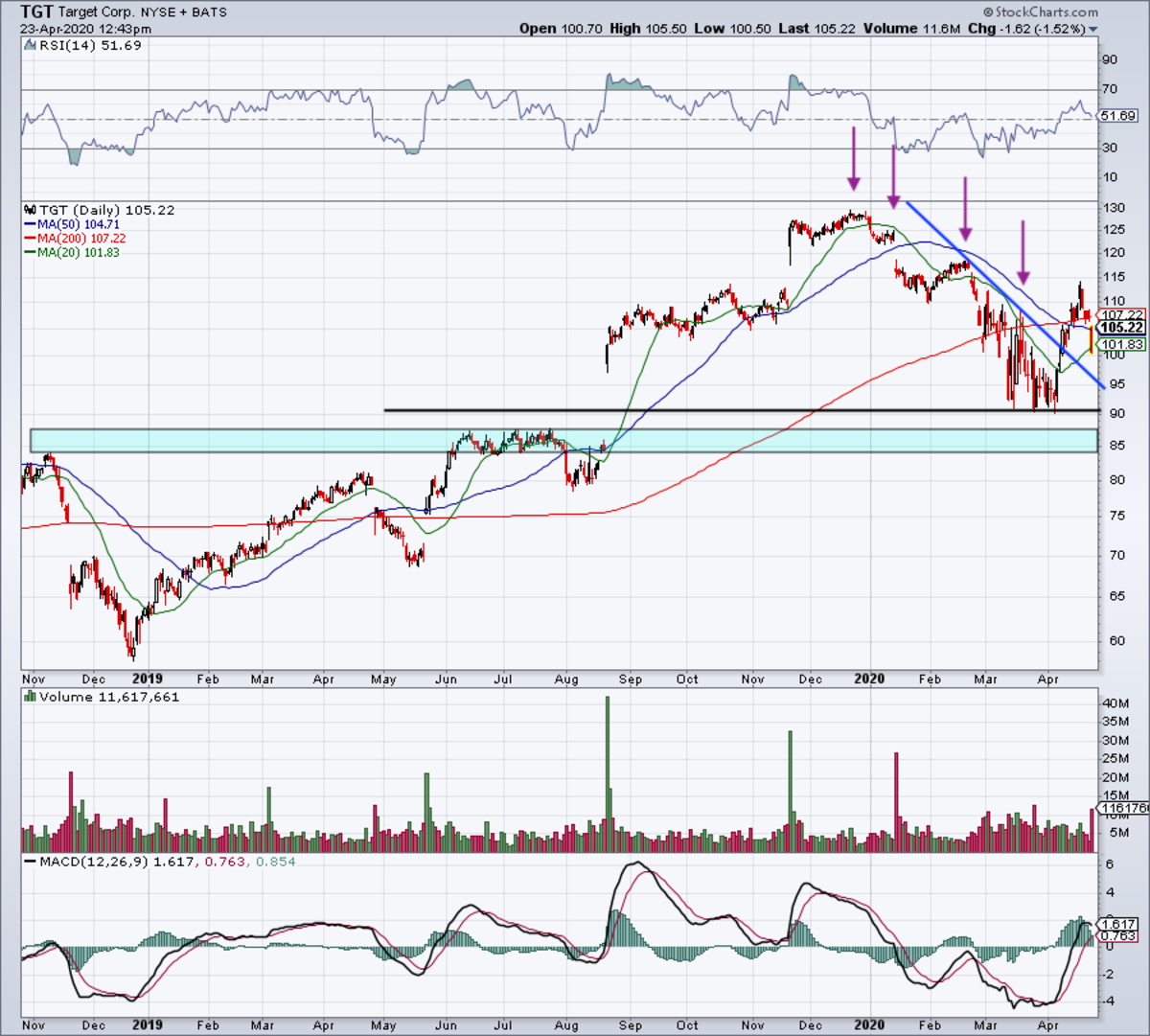The image size is (1150, 1036).
Task: Click Sep on the date axis under price panel
Action: click(x=630, y=679)
